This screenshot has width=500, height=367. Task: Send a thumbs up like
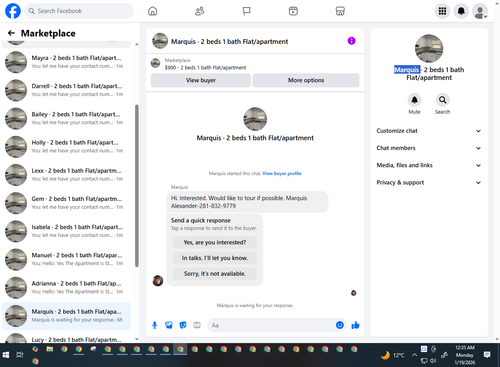[355, 325]
